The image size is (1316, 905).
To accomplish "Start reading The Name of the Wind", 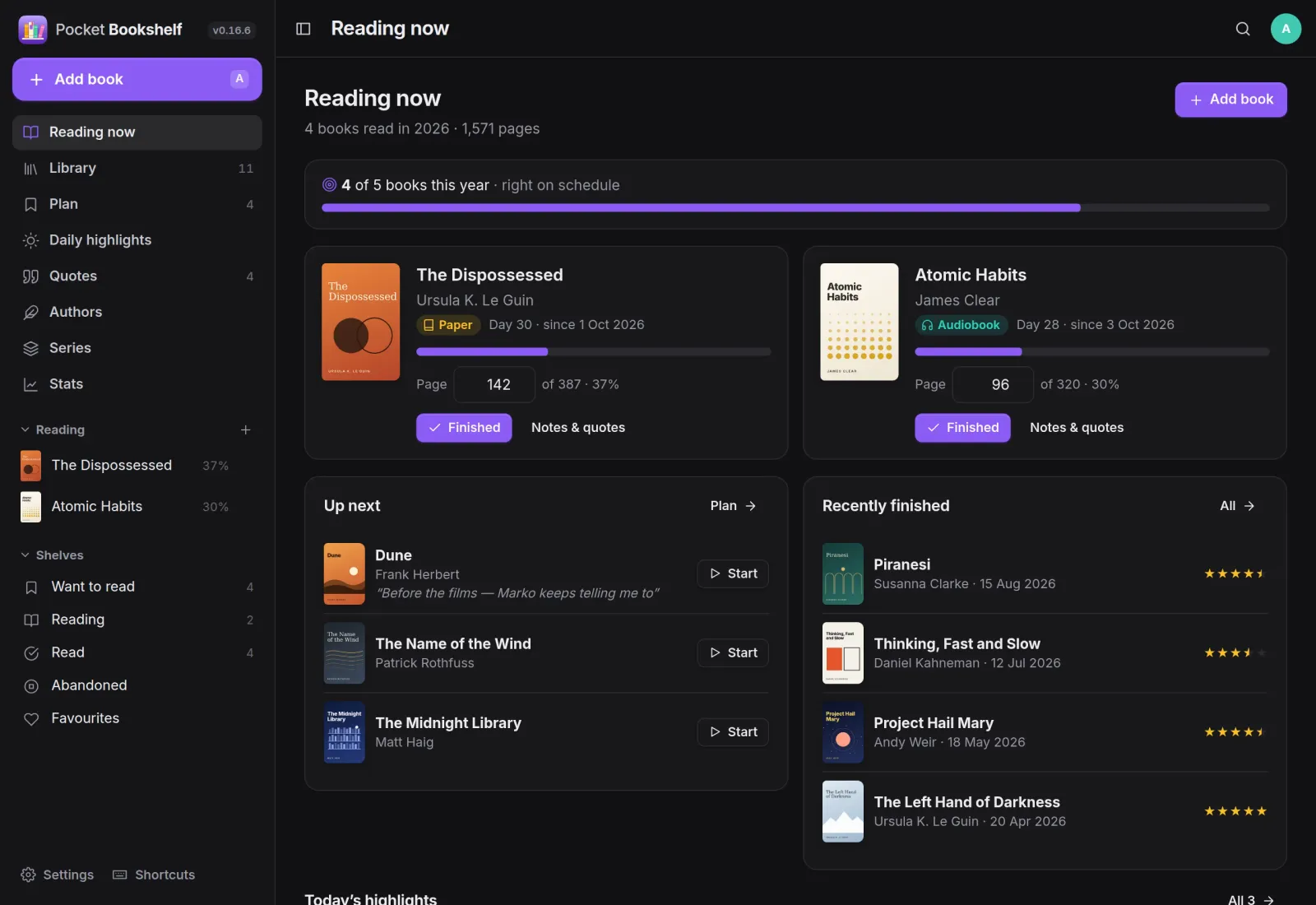I will (x=733, y=652).
